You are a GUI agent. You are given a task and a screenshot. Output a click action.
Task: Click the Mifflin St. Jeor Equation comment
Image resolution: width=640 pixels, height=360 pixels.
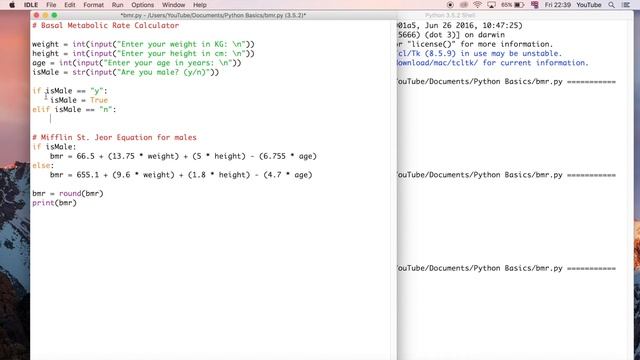114,137
